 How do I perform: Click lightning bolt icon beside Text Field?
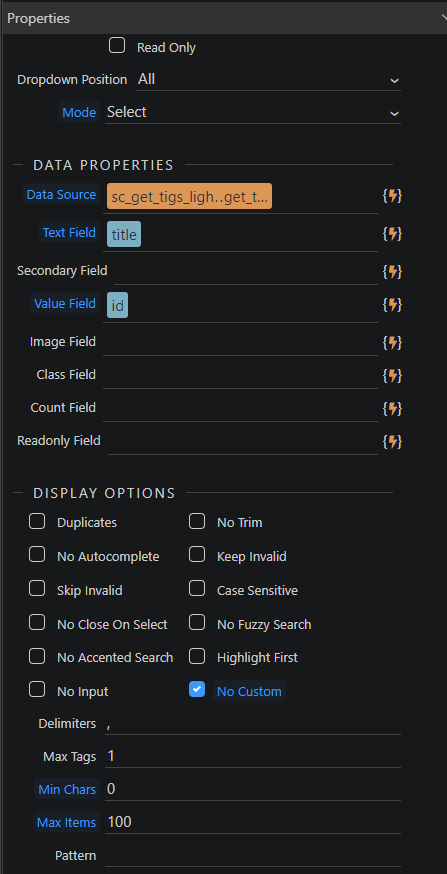pos(392,234)
